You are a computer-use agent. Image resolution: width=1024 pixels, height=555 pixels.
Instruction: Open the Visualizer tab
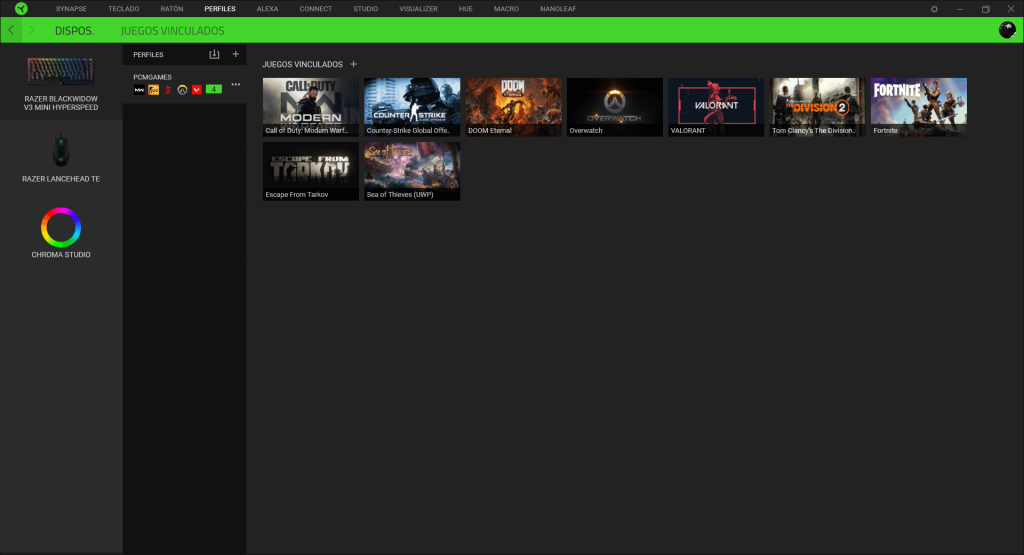pos(419,9)
